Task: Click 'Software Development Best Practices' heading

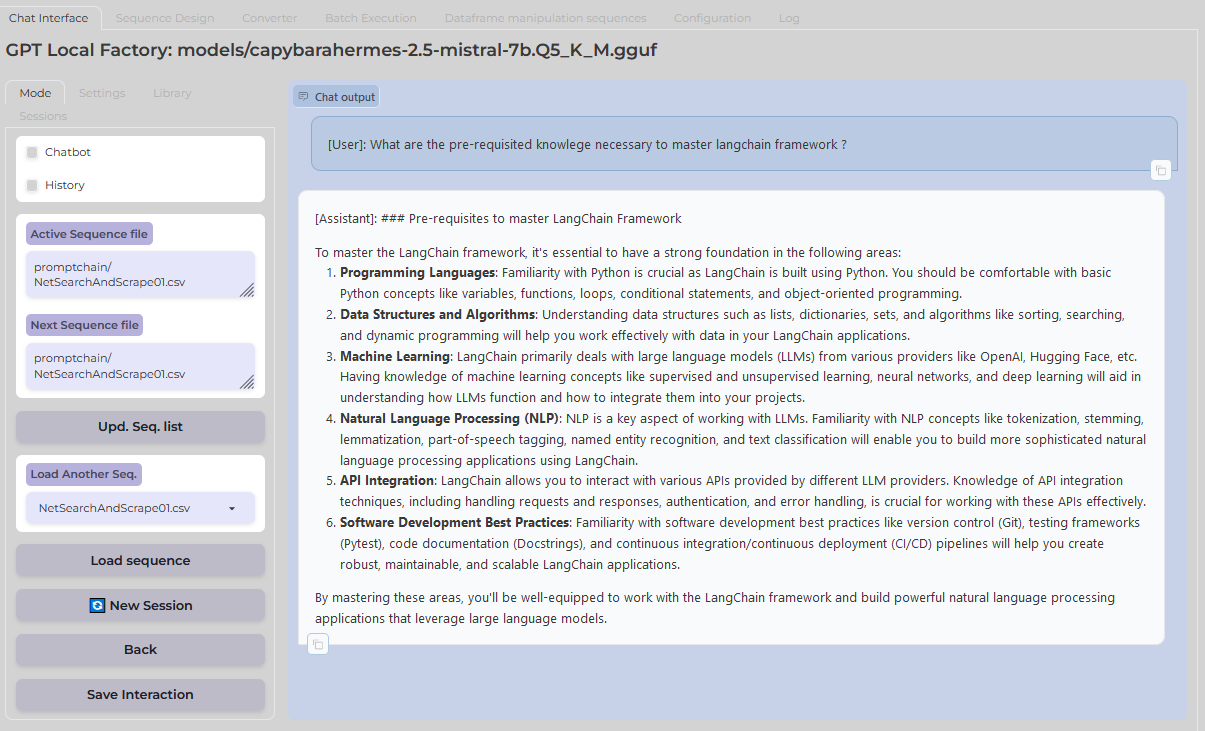Action: (455, 523)
